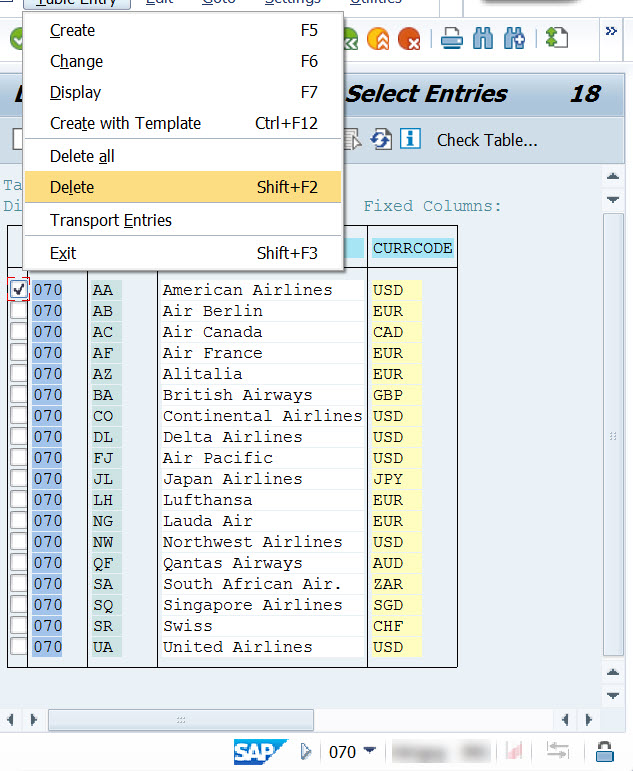Click the Find binoculars icon

[x=483, y=39]
